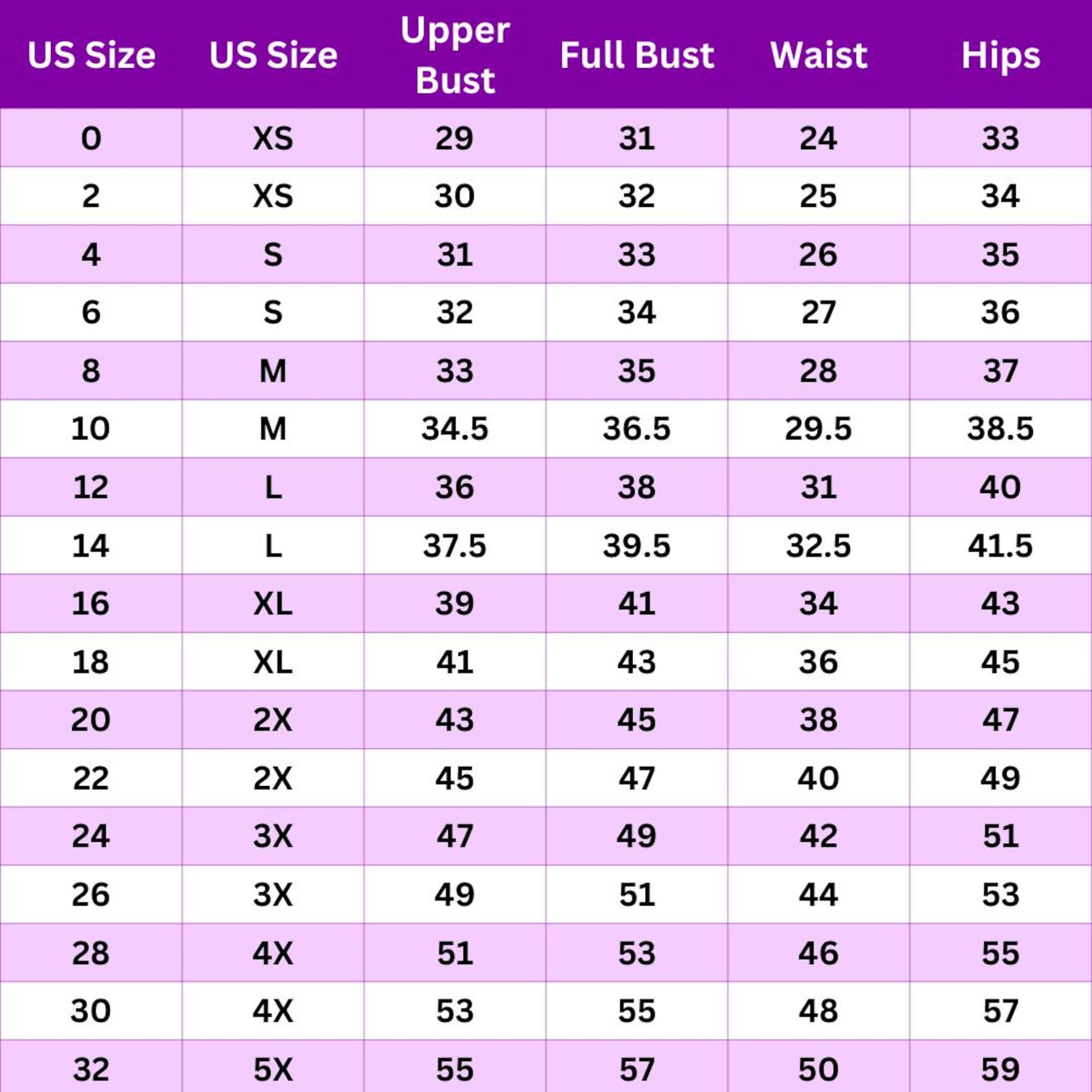The height and width of the screenshot is (1092, 1092).
Task: Select US size 10 cell
Action: [x=91, y=428]
